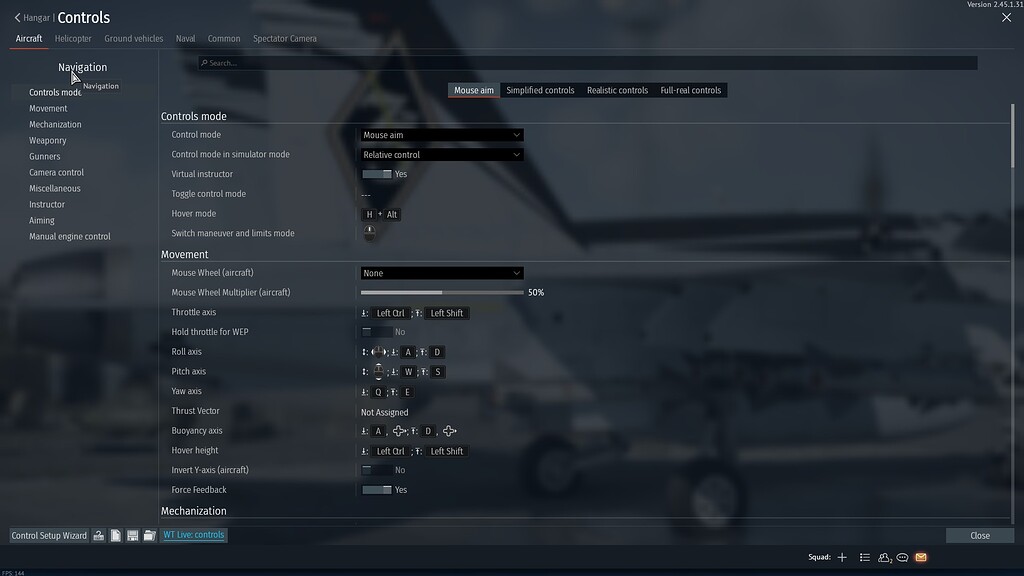Adjust the Mouse Wheel Multiplier slider

[x=444, y=292]
